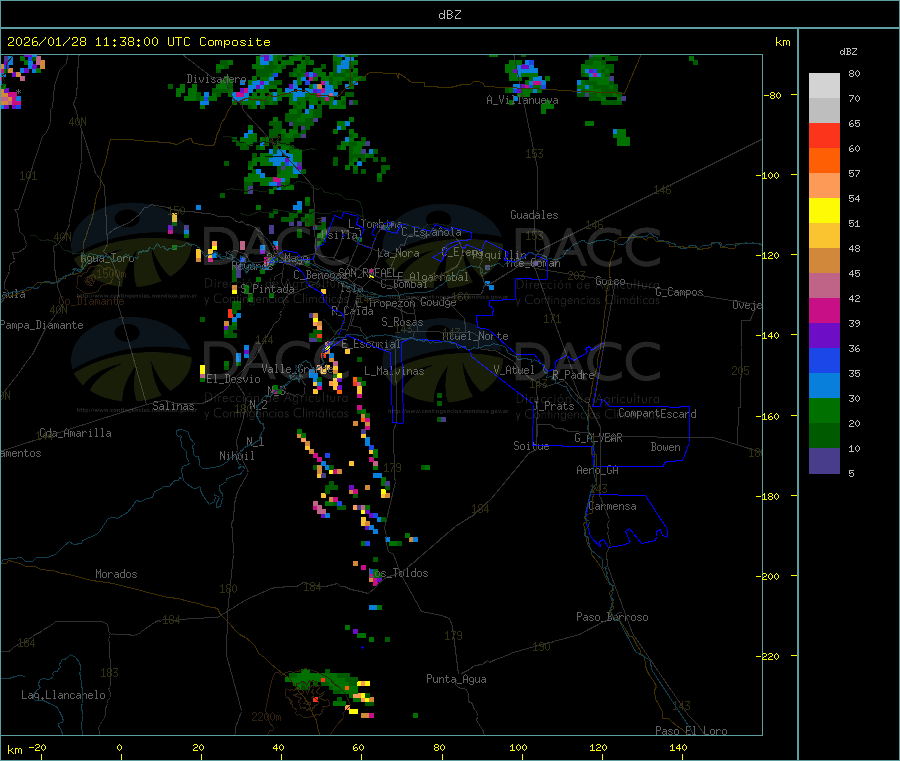This screenshot has height=761, width=900.
Task: Click the Divisadero map label
Action: [x=216, y=79]
